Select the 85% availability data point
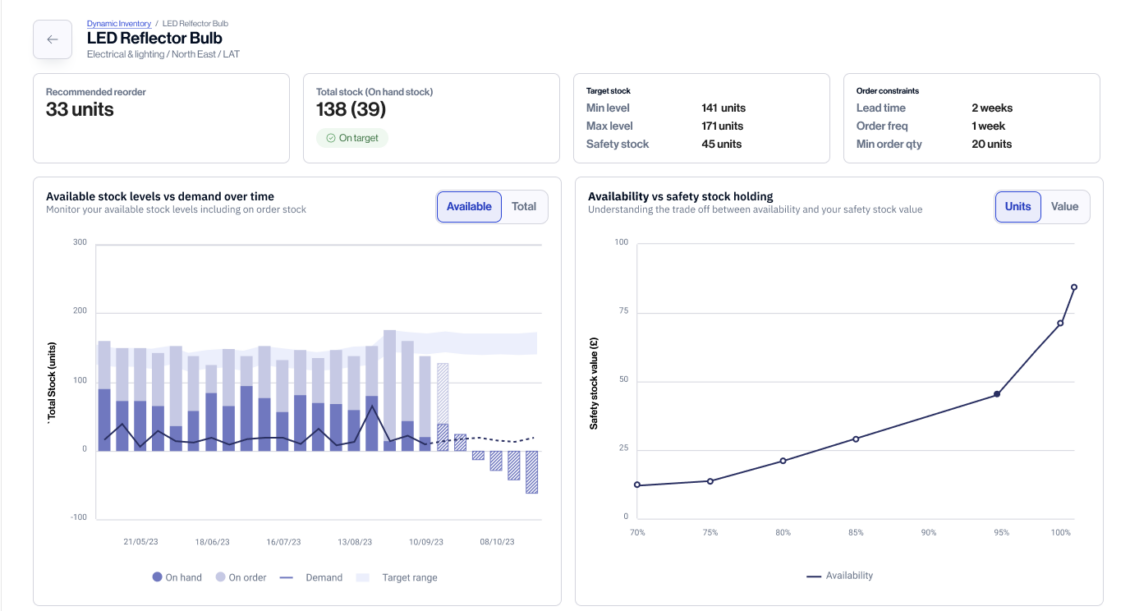Screen dimensions: 1130x611 855,438
